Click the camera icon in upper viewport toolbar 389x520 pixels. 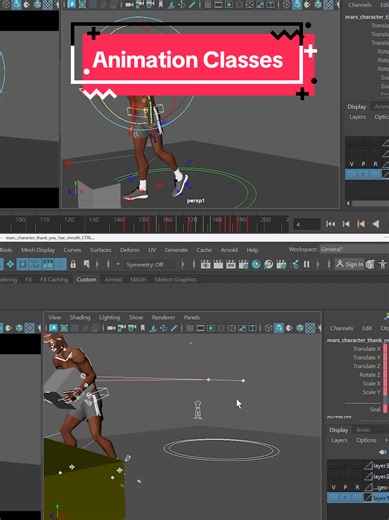pos(129,5)
